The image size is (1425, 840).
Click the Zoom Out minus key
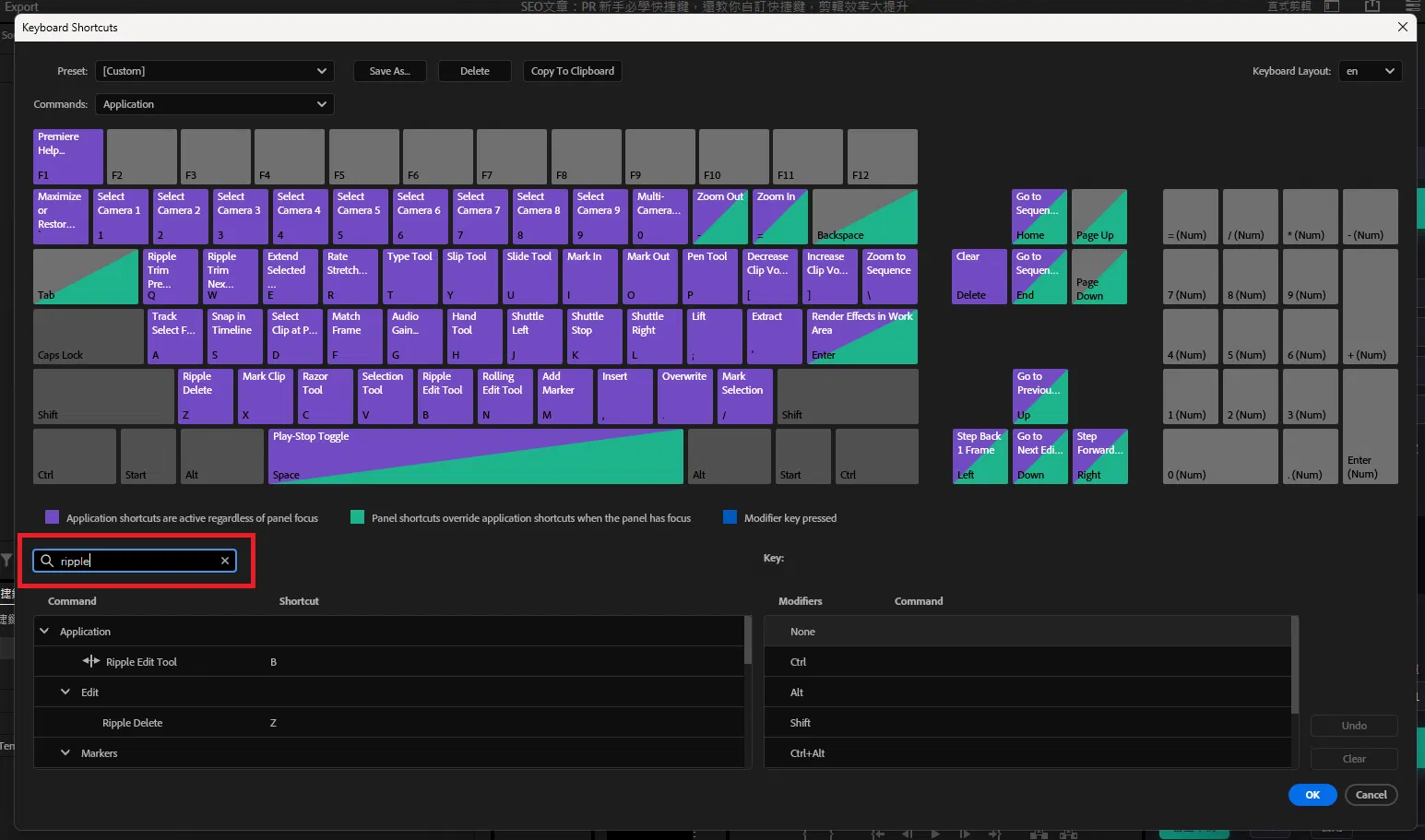pyautogui.click(x=720, y=217)
